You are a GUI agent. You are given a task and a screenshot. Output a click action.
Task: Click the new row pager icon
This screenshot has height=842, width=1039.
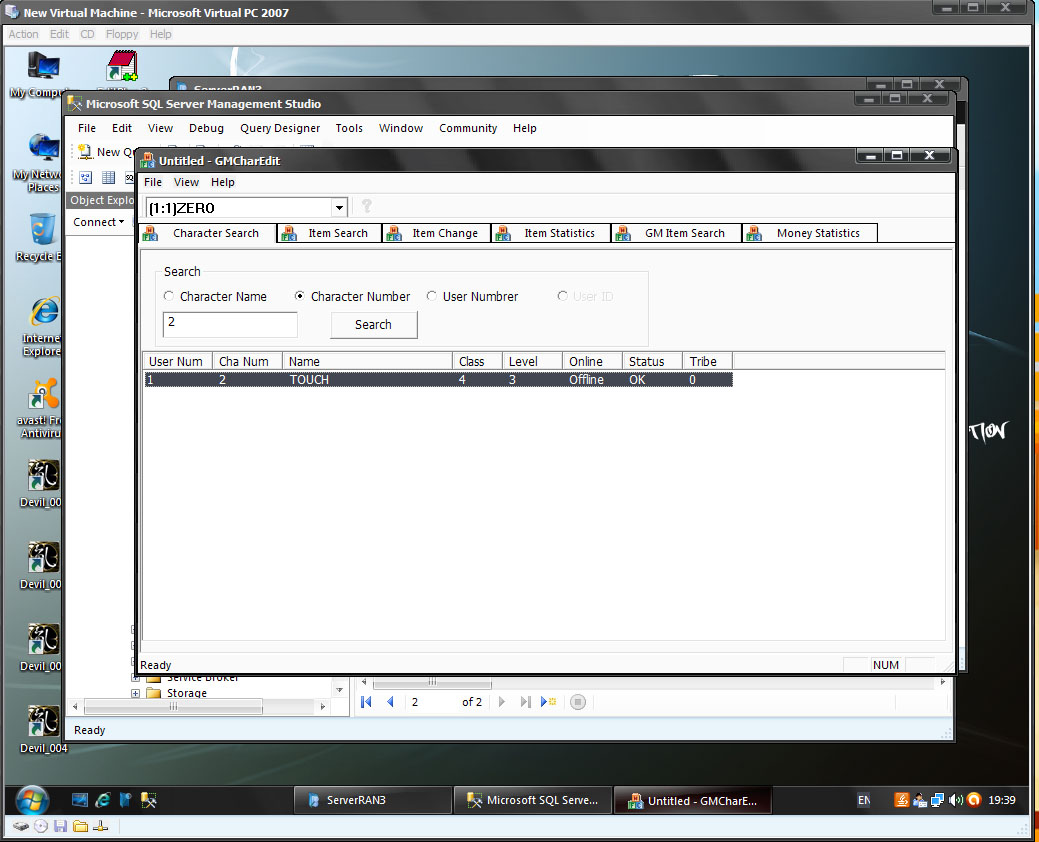point(549,702)
